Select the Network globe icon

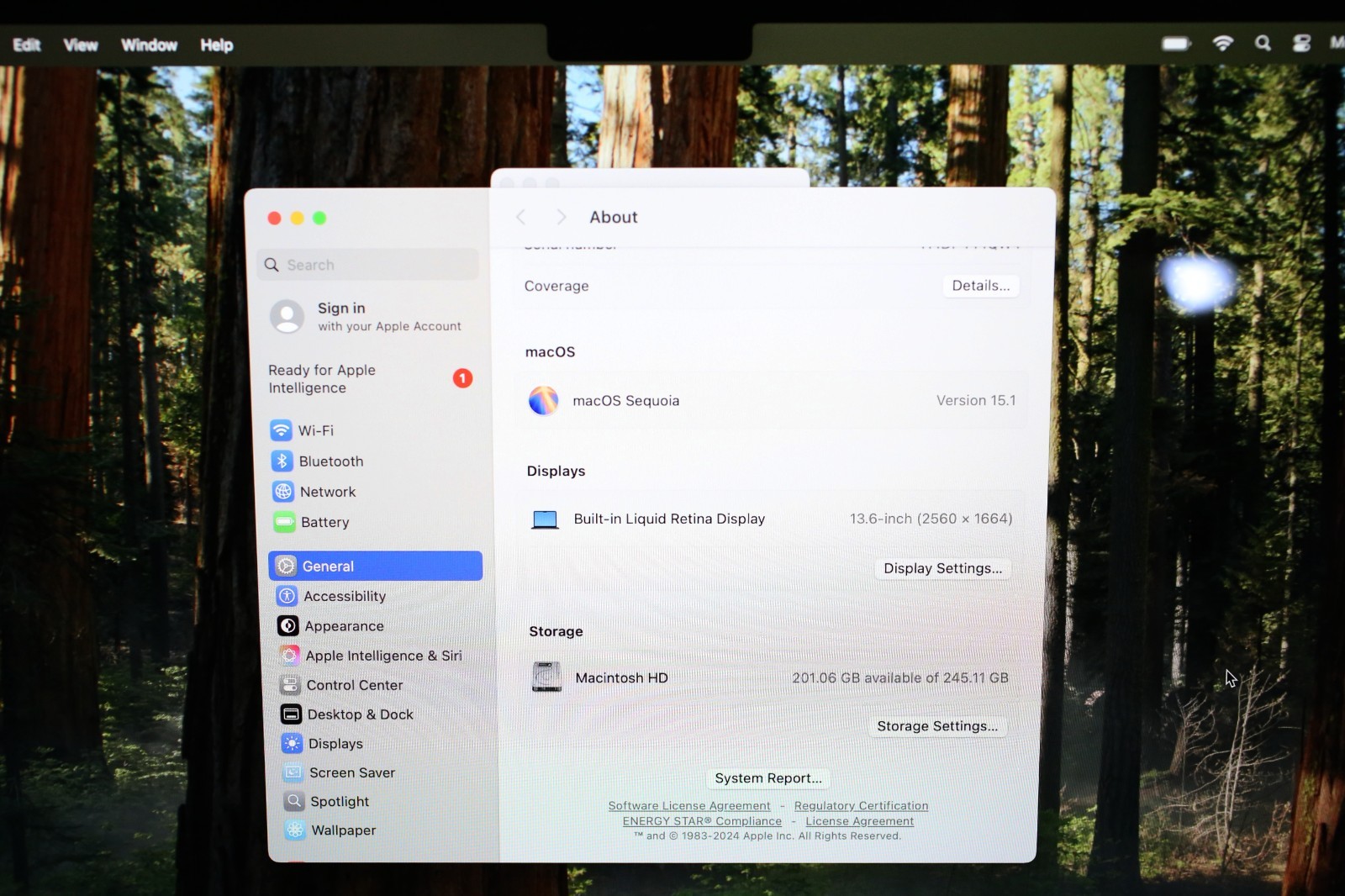coord(283,492)
